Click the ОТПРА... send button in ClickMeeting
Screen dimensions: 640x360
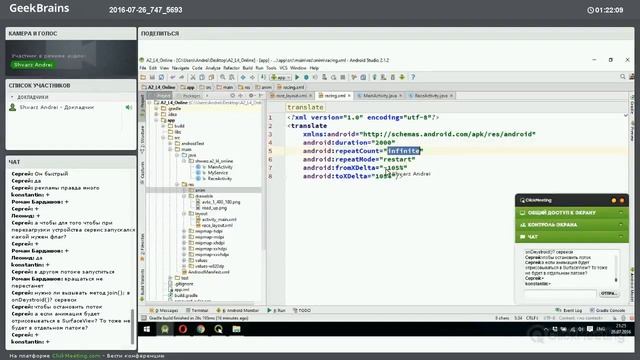pos(609,293)
